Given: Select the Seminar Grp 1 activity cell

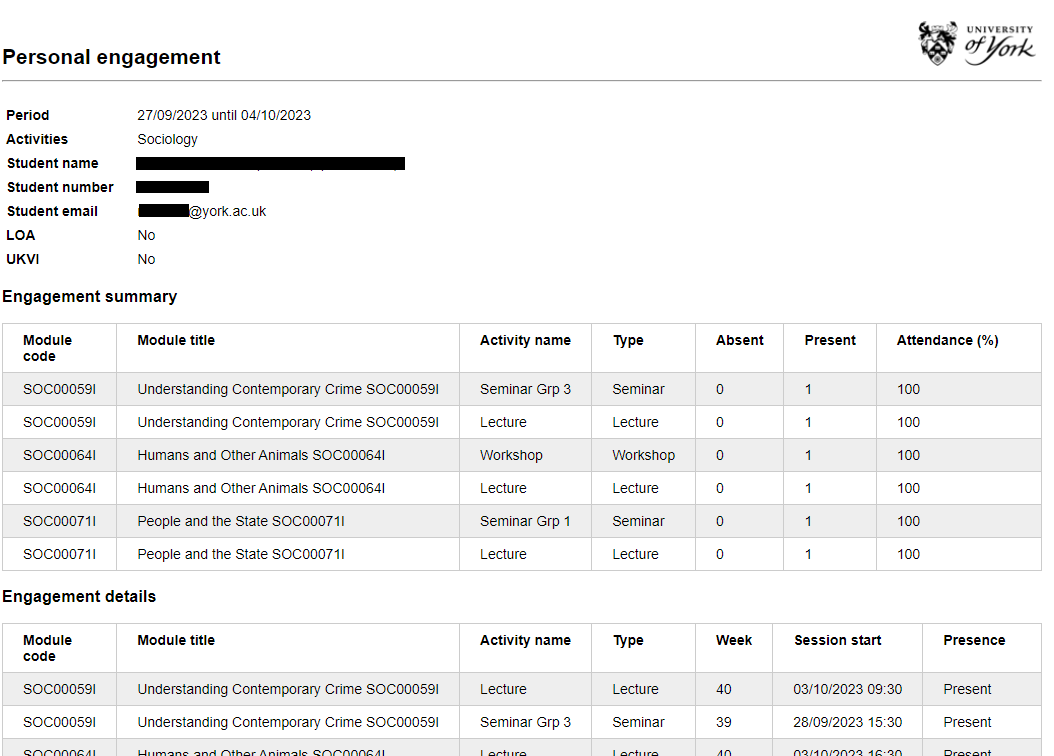Looking at the screenshot, I should (525, 521).
